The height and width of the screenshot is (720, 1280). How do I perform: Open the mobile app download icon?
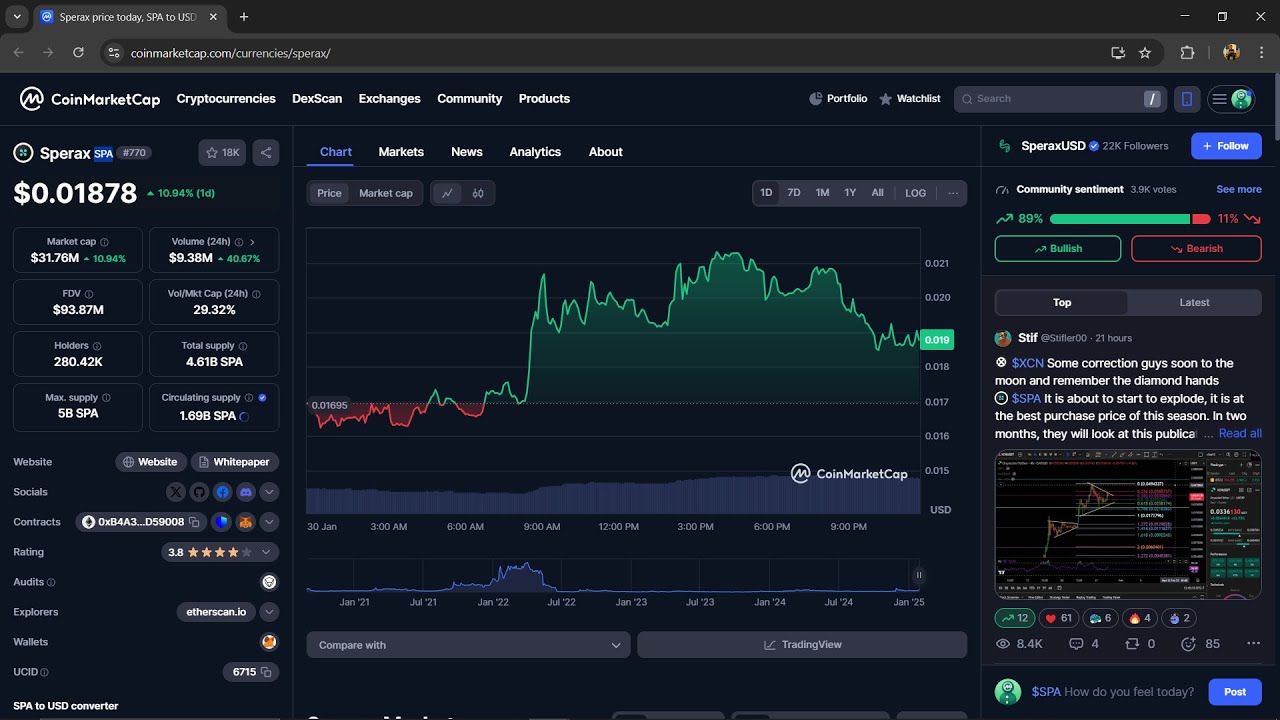(1187, 99)
